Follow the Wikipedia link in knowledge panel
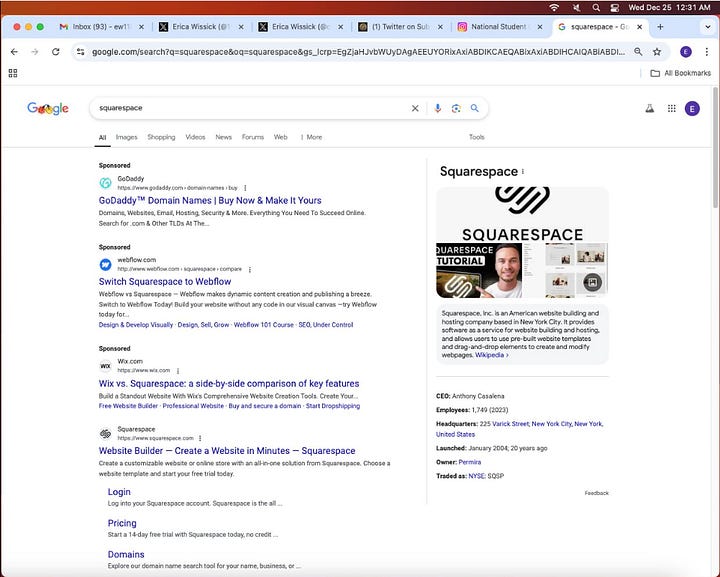 pos(491,355)
